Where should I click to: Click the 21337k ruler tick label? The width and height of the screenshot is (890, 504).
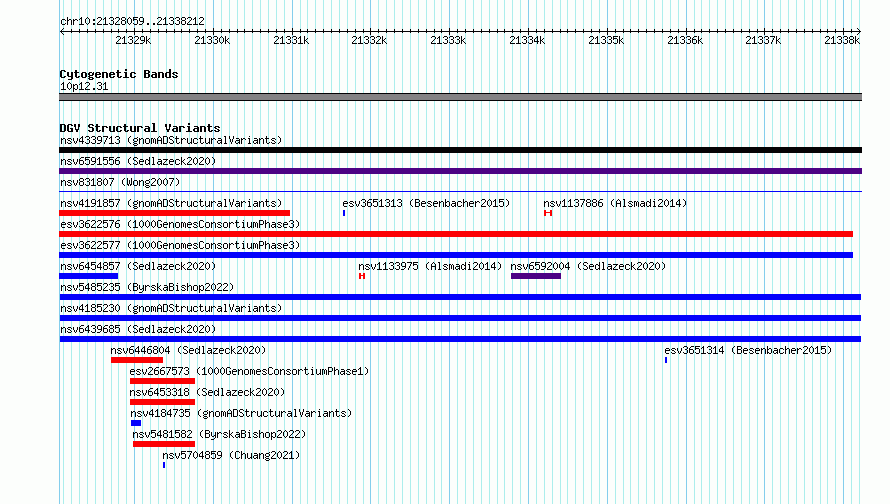point(763,40)
